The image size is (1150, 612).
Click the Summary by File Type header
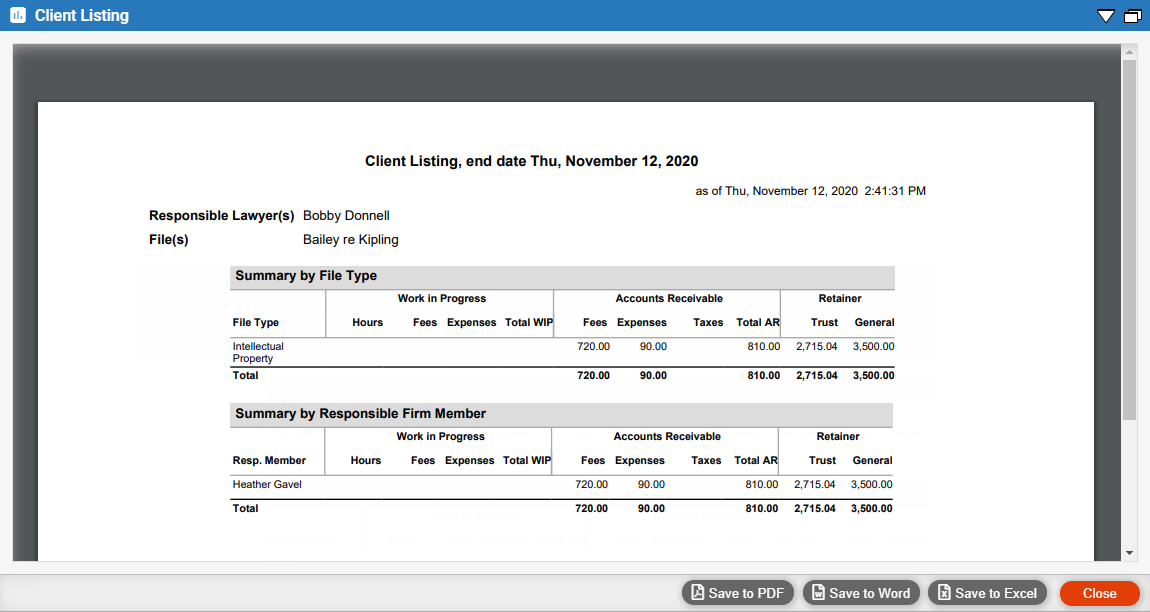(306, 276)
